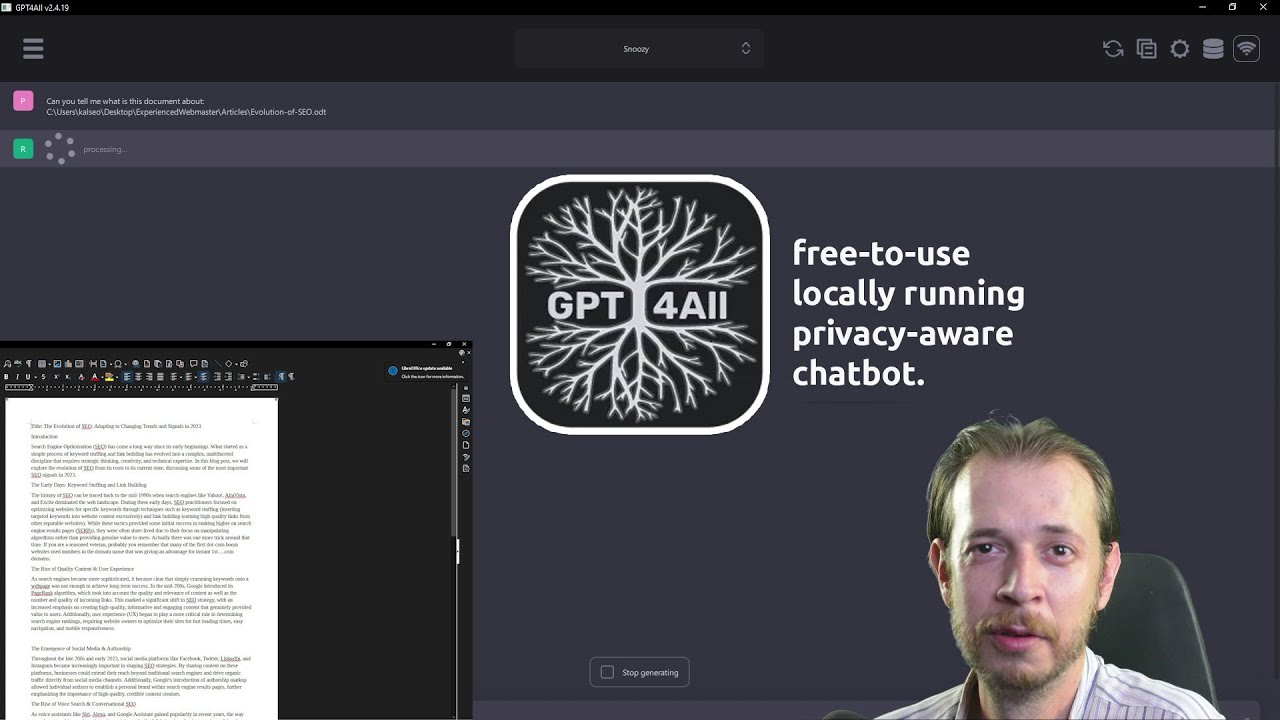The image size is (1280, 720).
Task: Select the Insert Line tool in LibreOffice
Action: point(218,364)
